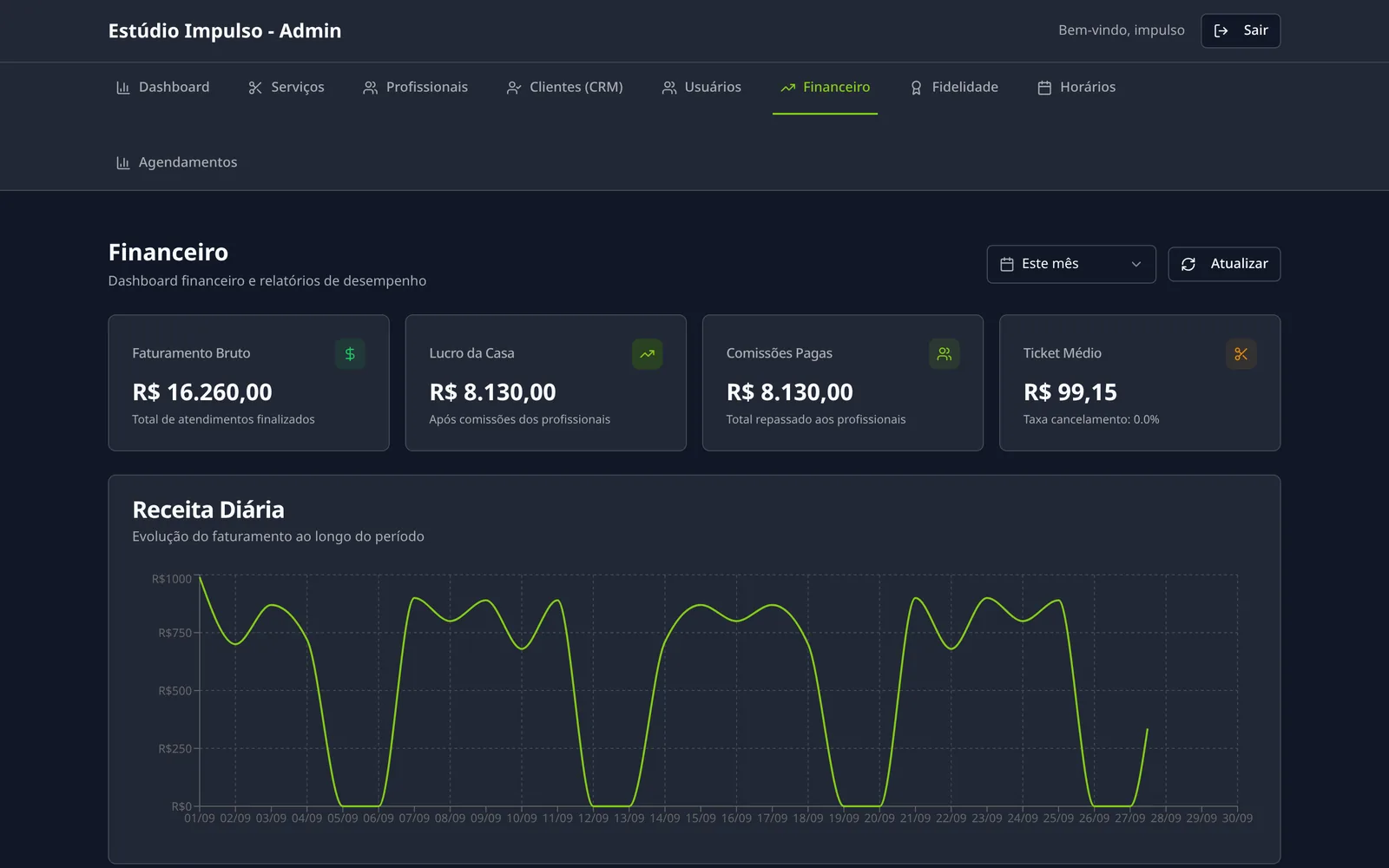The image size is (1389, 868).
Task: Open the Este mês period dropdown
Action: 1071,264
